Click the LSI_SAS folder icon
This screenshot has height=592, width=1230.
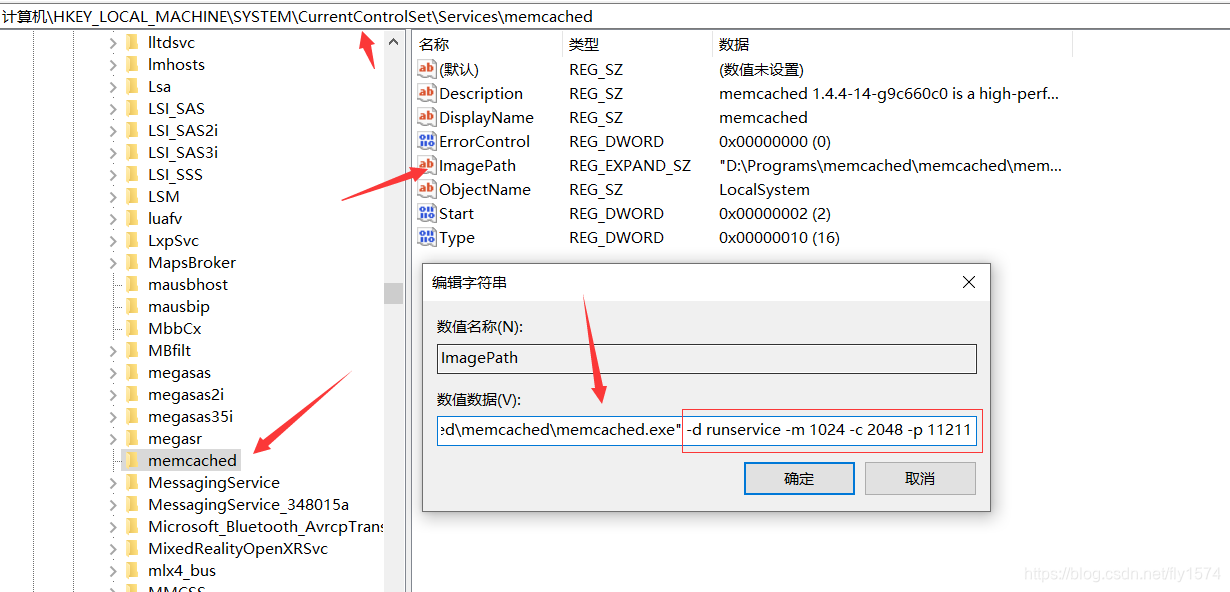pos(133,109)
